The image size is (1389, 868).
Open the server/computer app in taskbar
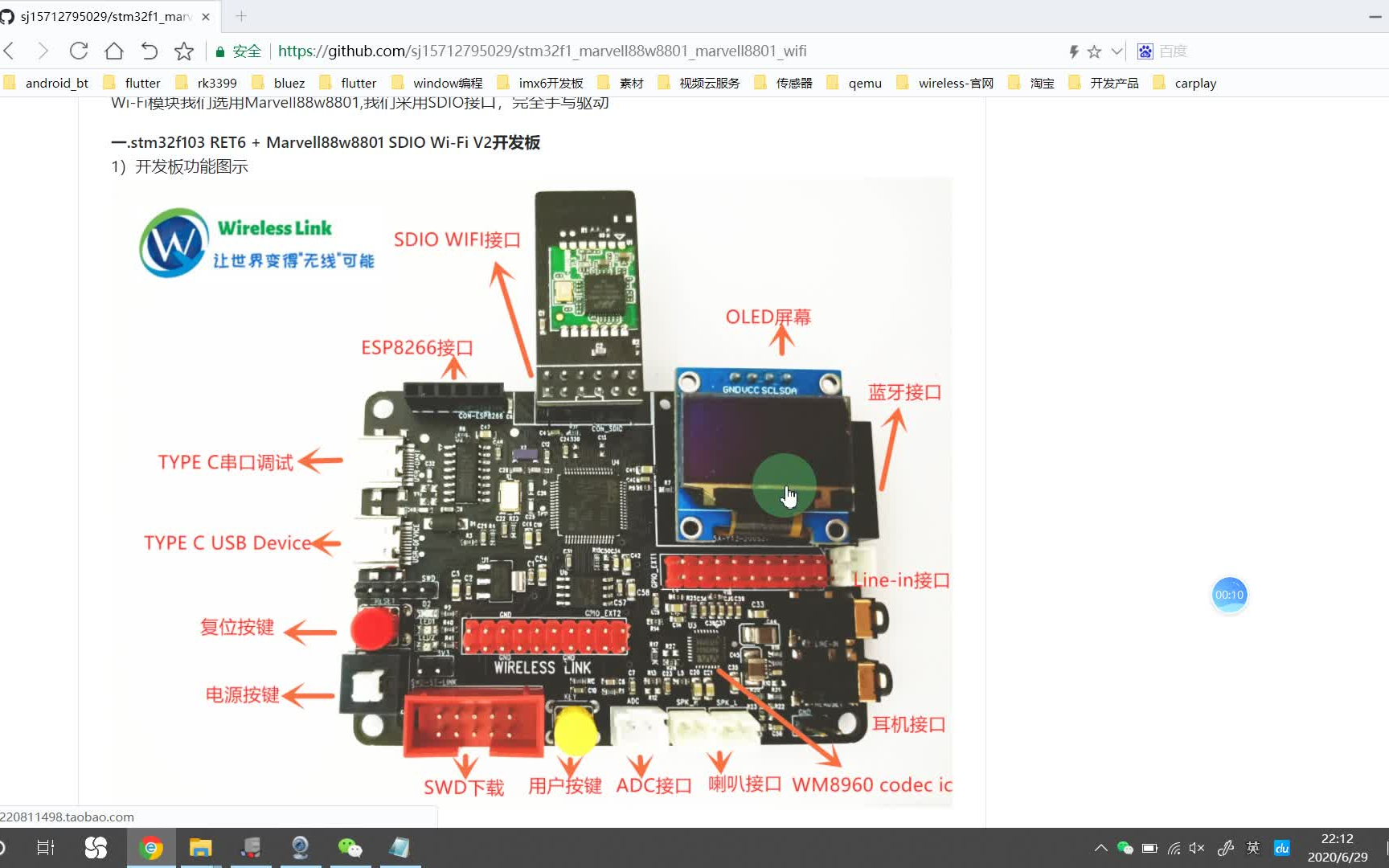251,847
